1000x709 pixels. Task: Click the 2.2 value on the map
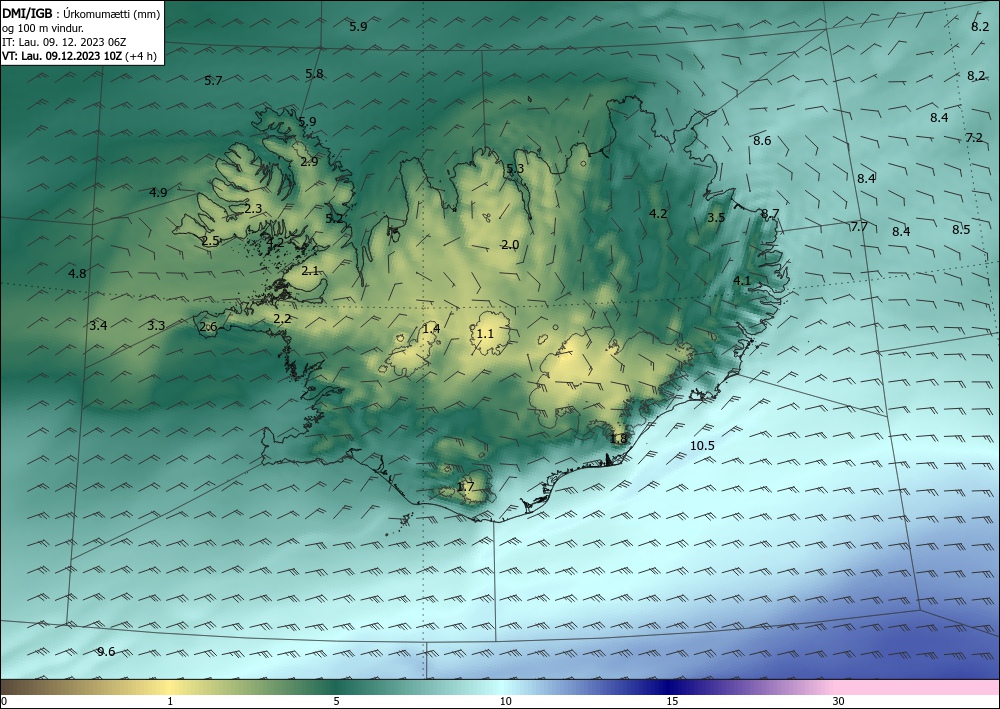[282, 318]
